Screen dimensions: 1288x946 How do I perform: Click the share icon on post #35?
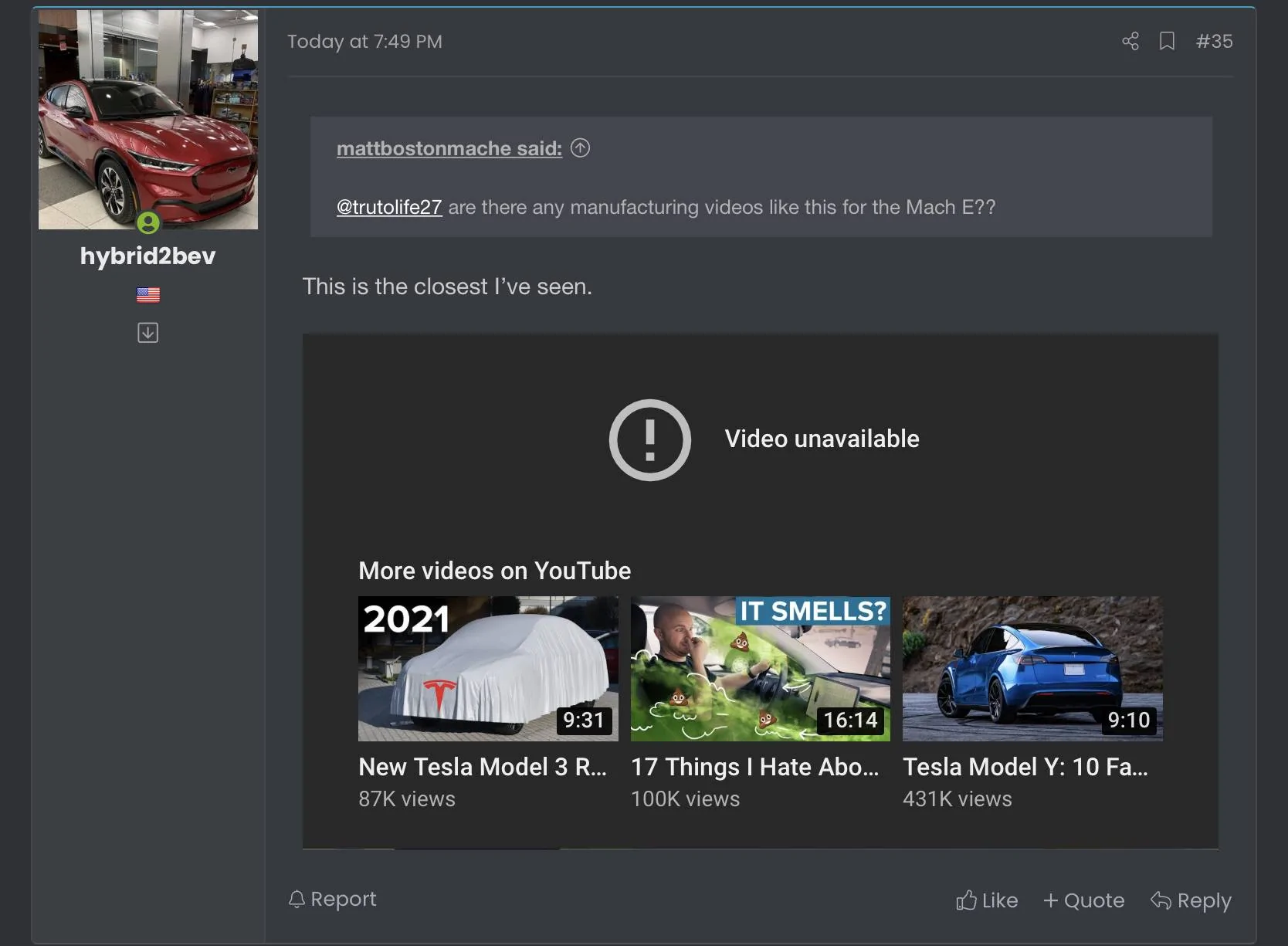pyautogui.click(x=1130, y=41)
